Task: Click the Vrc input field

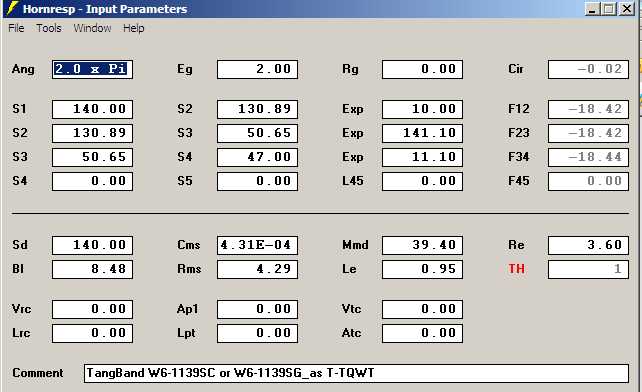Action: (92, 309)
